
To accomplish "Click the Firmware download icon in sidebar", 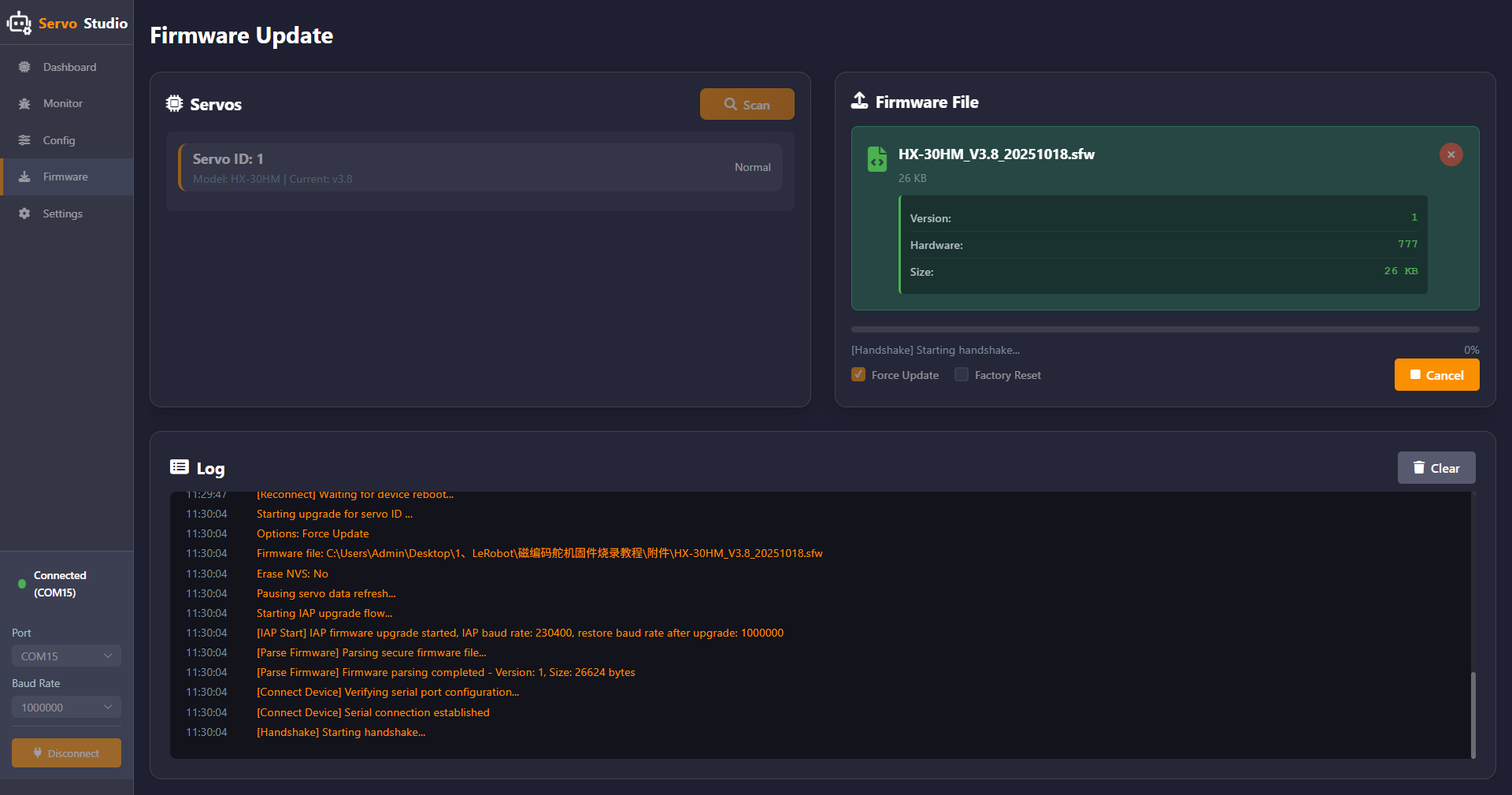I will 24,176.
